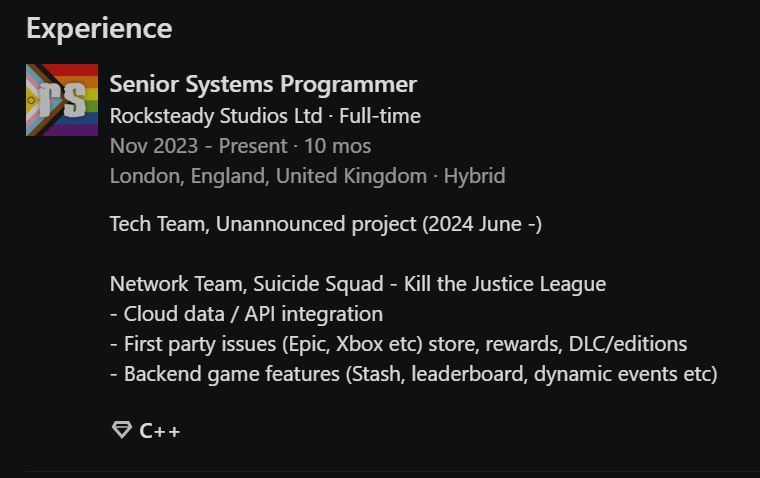Open Rocksteady Studios Ltd · Full-time line
The width and height of the screenshot is (760, 478).
click(x=265, y=116)
